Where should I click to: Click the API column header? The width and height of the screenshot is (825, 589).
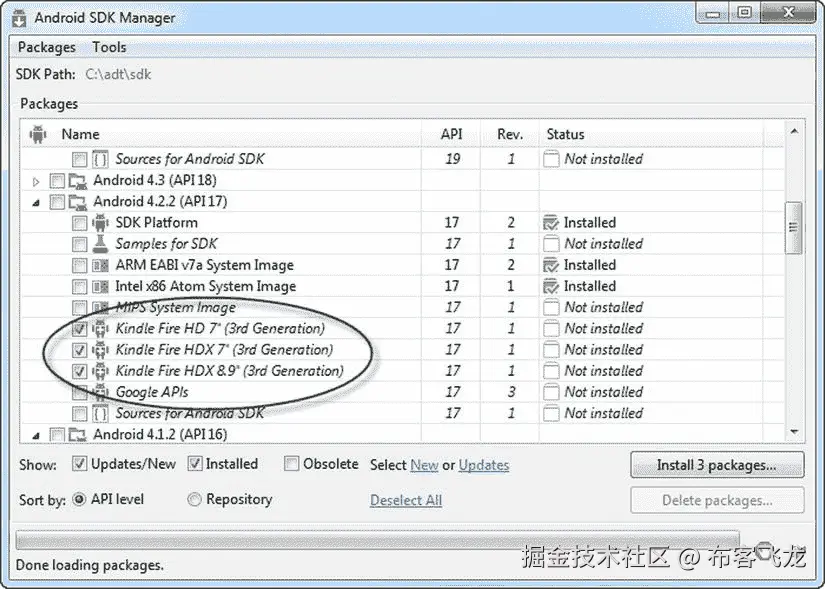(451, 134)
